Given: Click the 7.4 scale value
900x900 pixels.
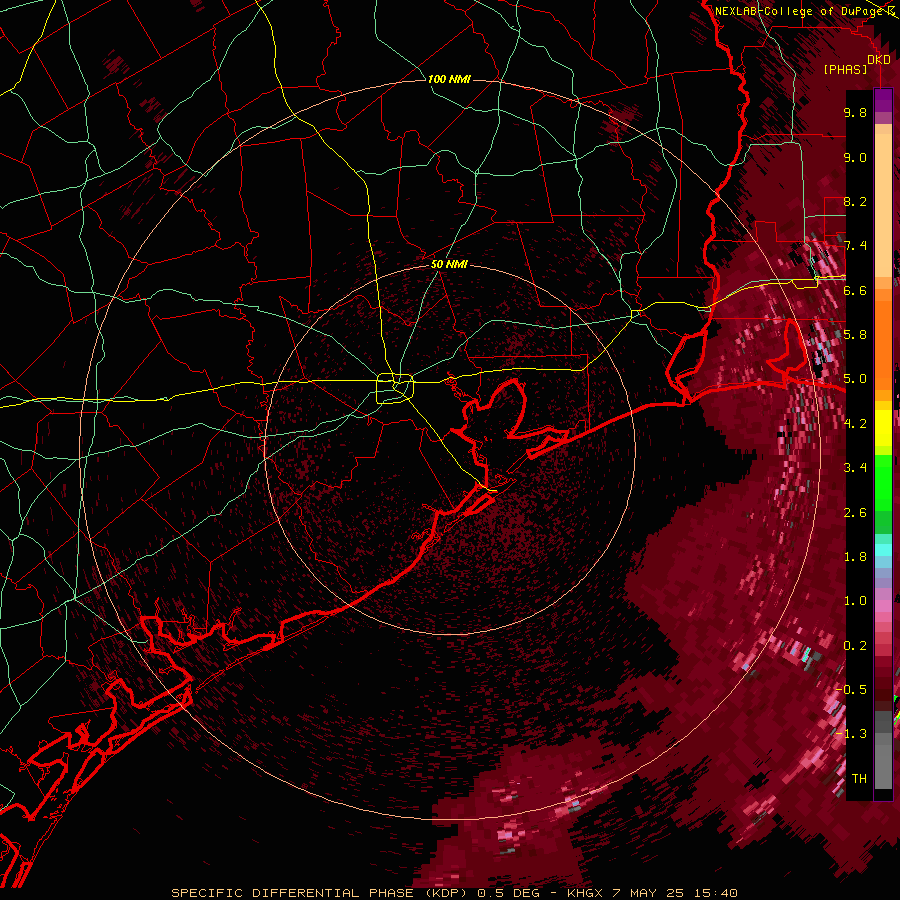Looking at the screenshot, I should pos(855,246).
